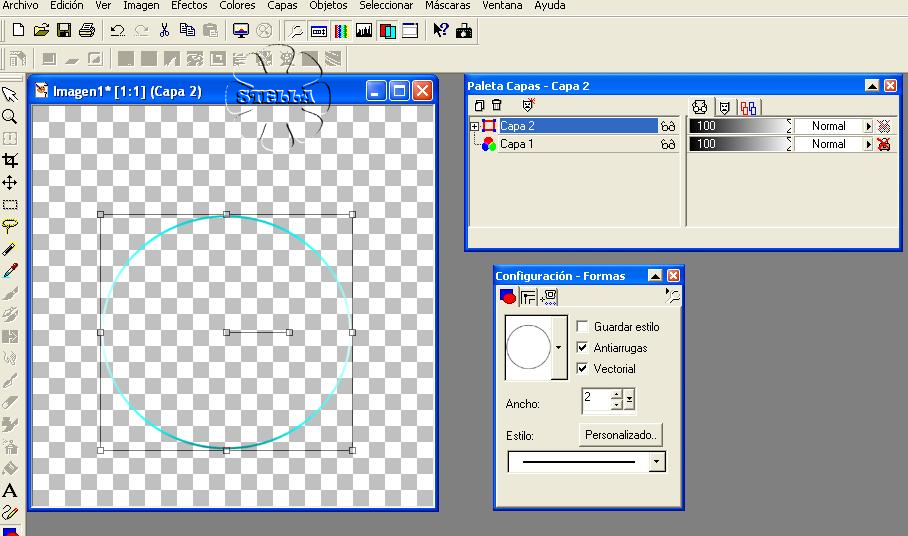This screenshot has height=536, width=908.
Task: Open the shape type dropdown beside circle preview
Action: pos(559,347)
